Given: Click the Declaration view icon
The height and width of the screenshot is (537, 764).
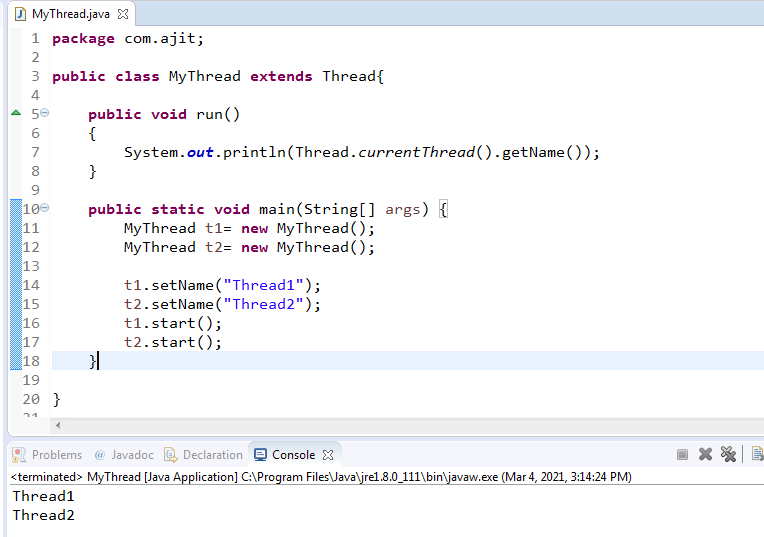Looking at the screenshot, I should click(x=170, y=455).
